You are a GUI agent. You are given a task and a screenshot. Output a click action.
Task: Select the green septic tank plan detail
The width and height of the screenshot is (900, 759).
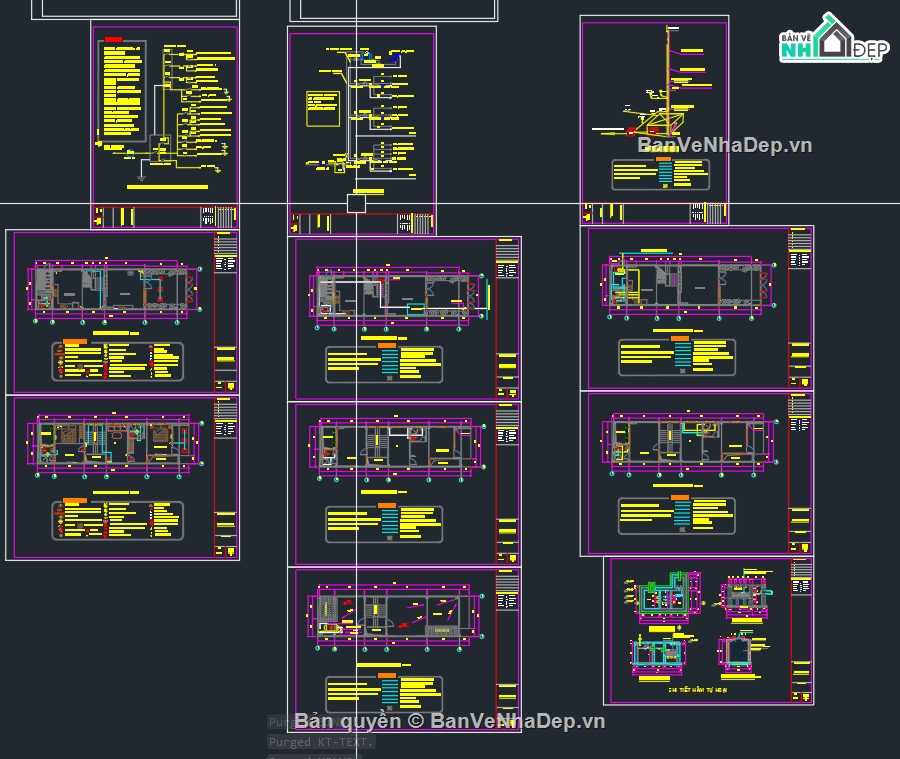point(665,596)
